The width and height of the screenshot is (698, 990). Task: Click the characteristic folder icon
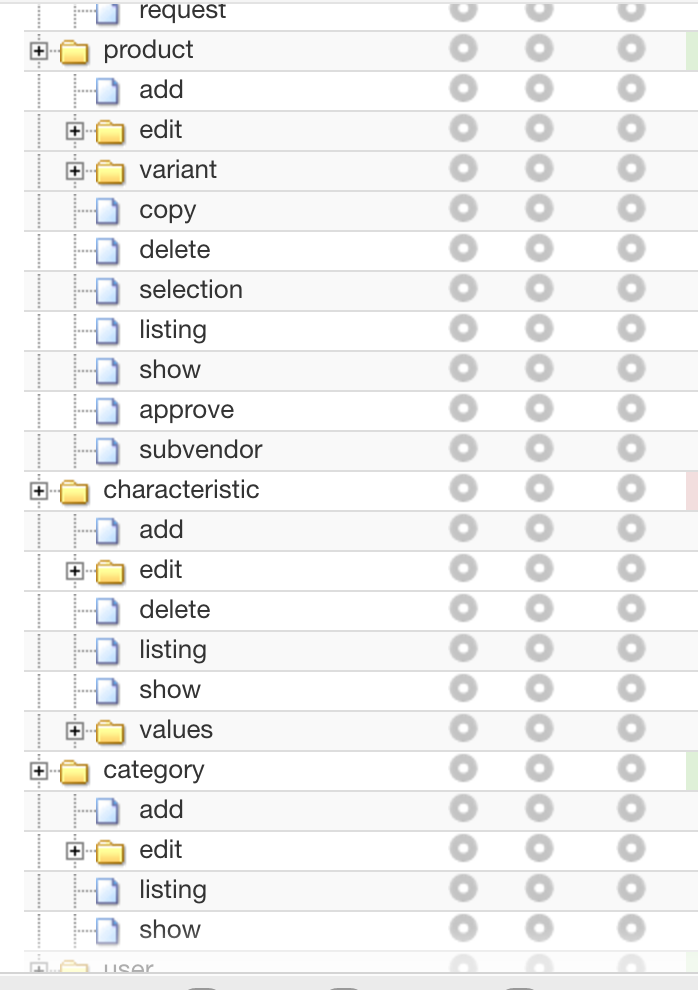click(x=75, y=491)
